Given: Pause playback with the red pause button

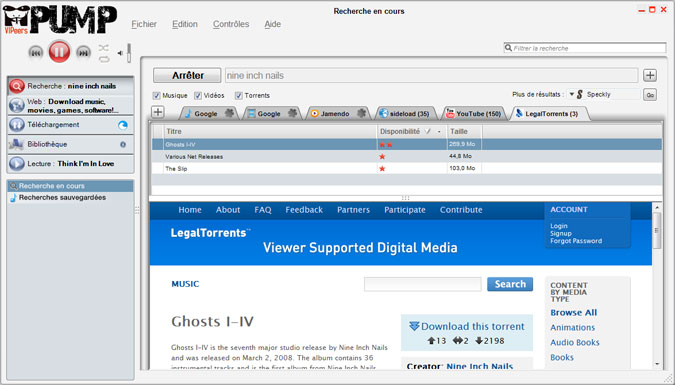Looking at the screenshot, I should (59, 52).
